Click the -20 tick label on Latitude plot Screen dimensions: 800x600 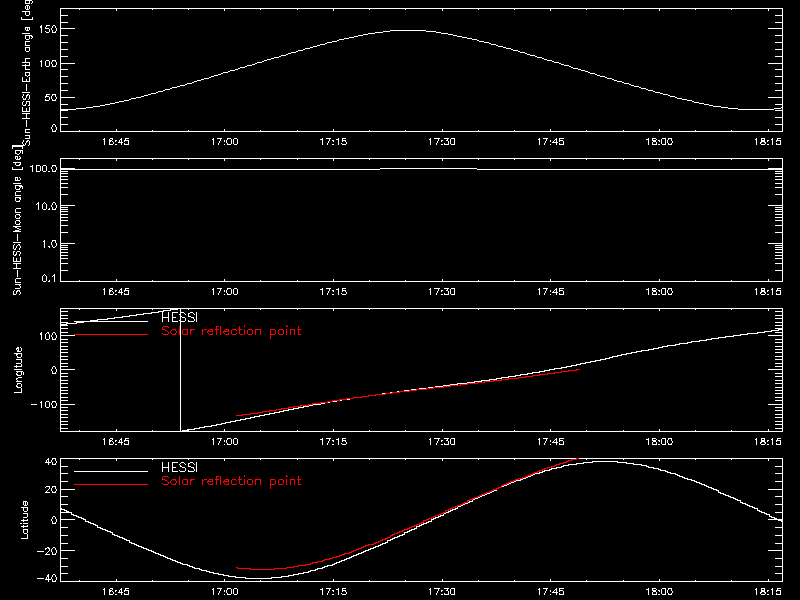coord(47,551)
